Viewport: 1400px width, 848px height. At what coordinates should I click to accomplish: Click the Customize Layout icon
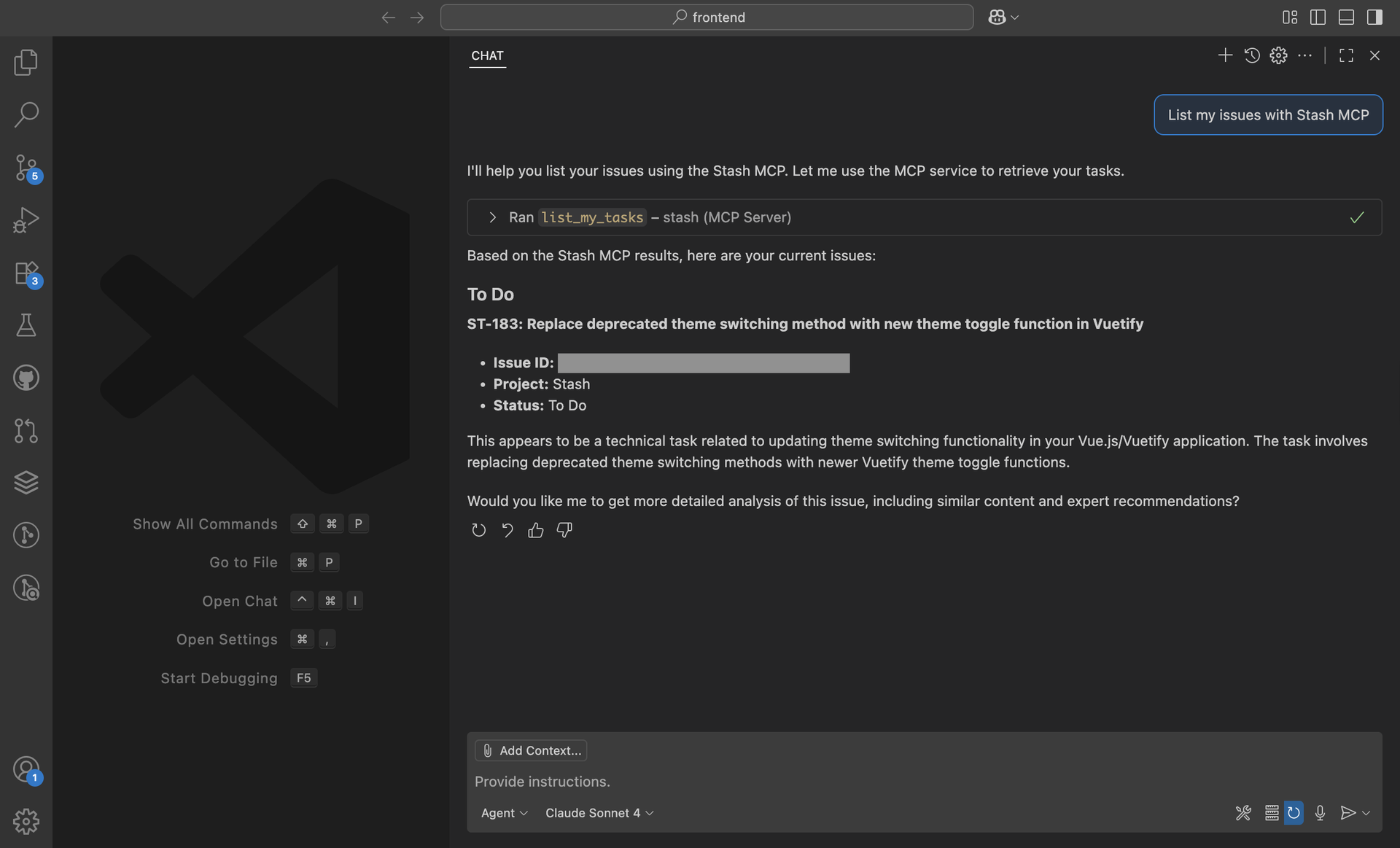click(x=1290, y=17)
